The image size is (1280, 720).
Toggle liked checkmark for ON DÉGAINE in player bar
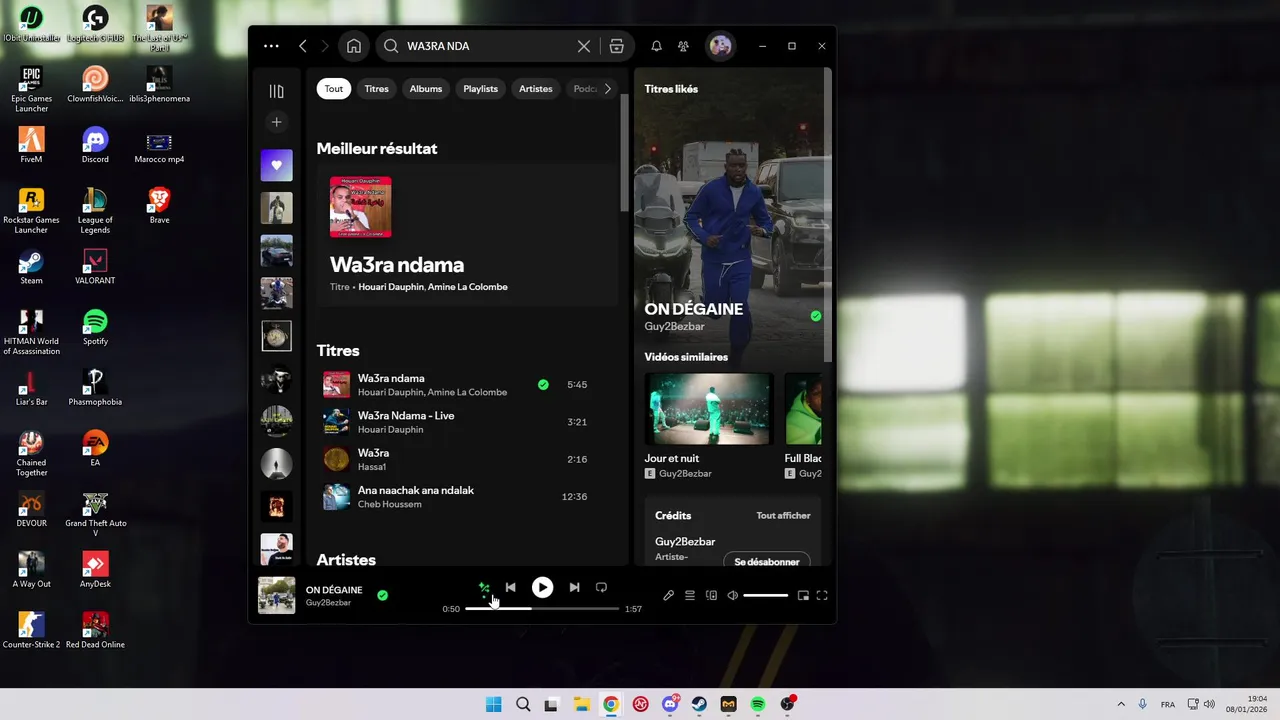[x=382, y=595]
